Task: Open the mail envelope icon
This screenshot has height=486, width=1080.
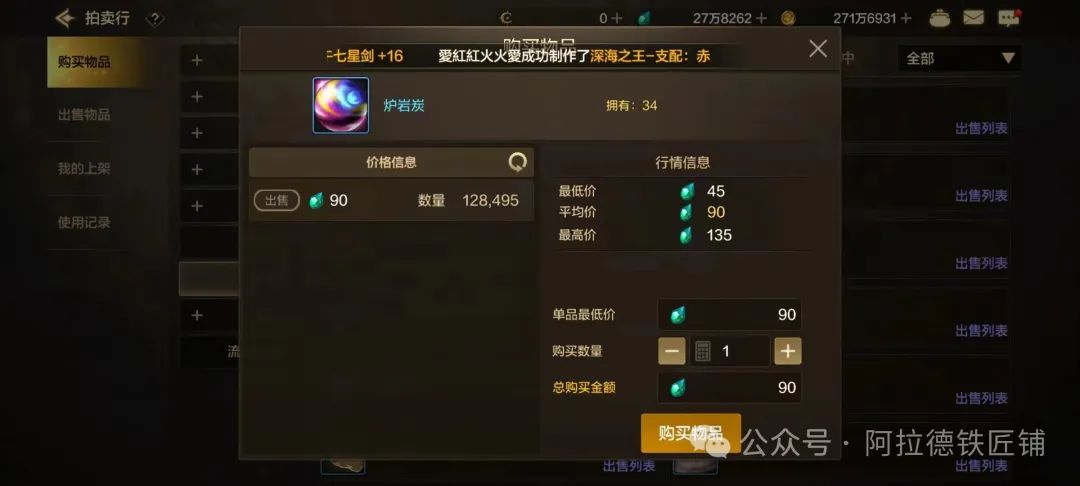Action: click(973, 18)
